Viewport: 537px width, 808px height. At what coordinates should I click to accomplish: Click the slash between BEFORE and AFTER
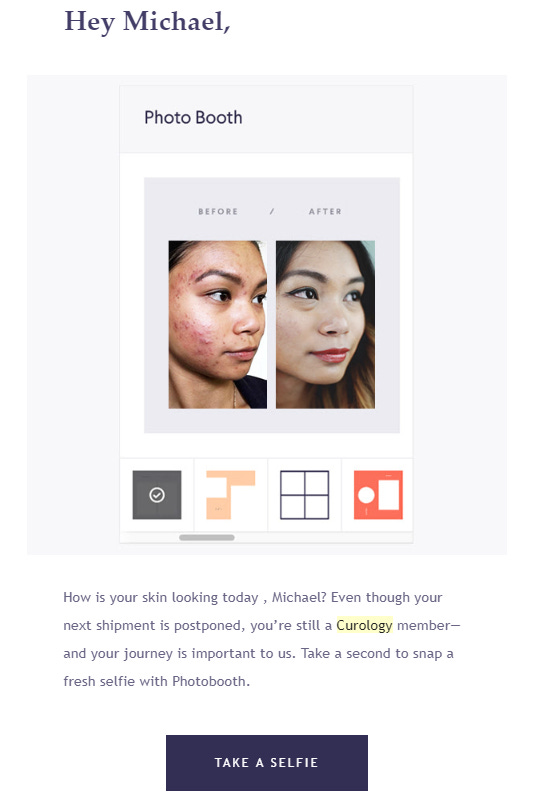[x=272, y=211]
